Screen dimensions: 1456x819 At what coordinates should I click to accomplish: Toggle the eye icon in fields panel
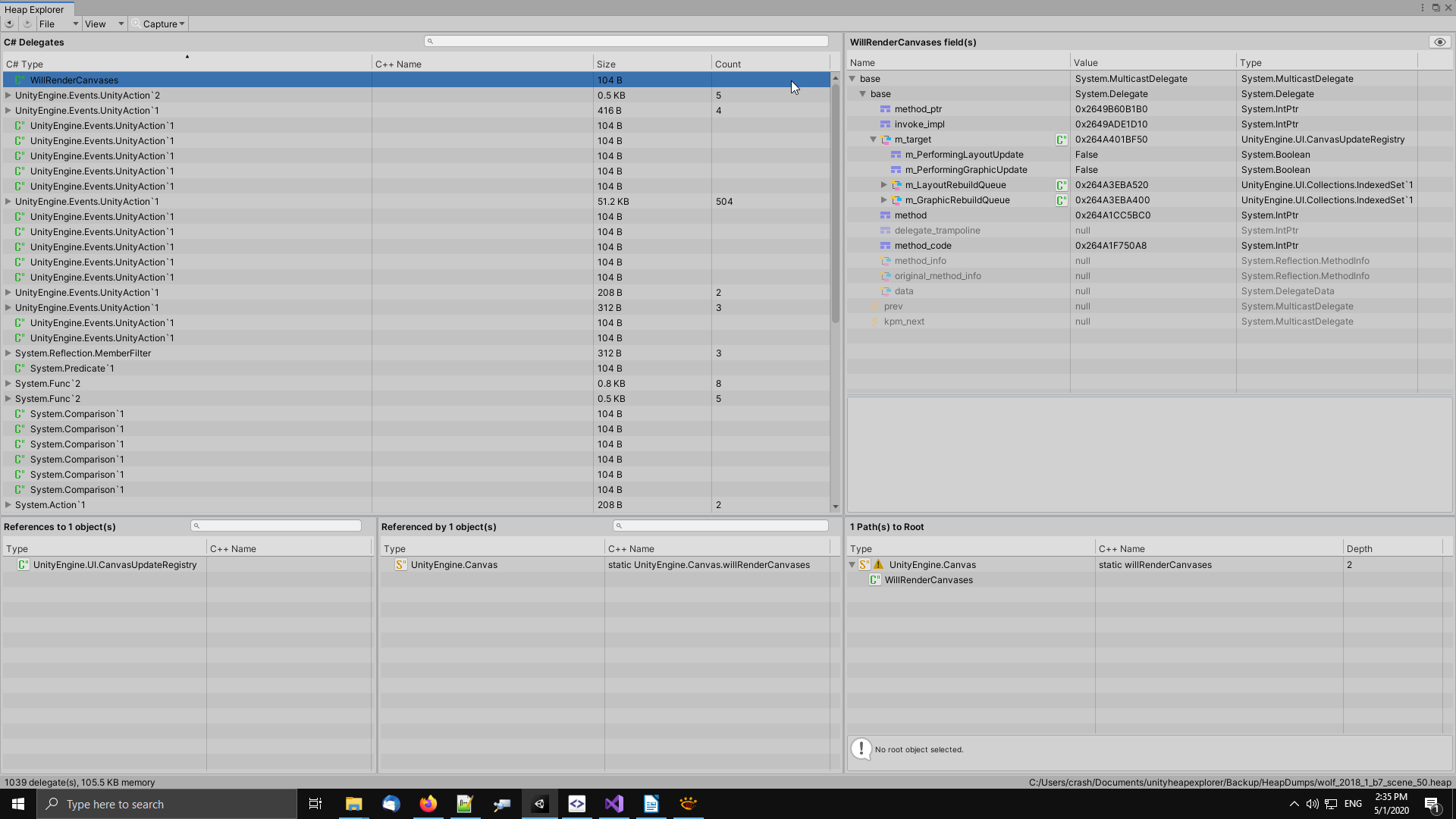pyautogui.click(x=1439, y=42)
